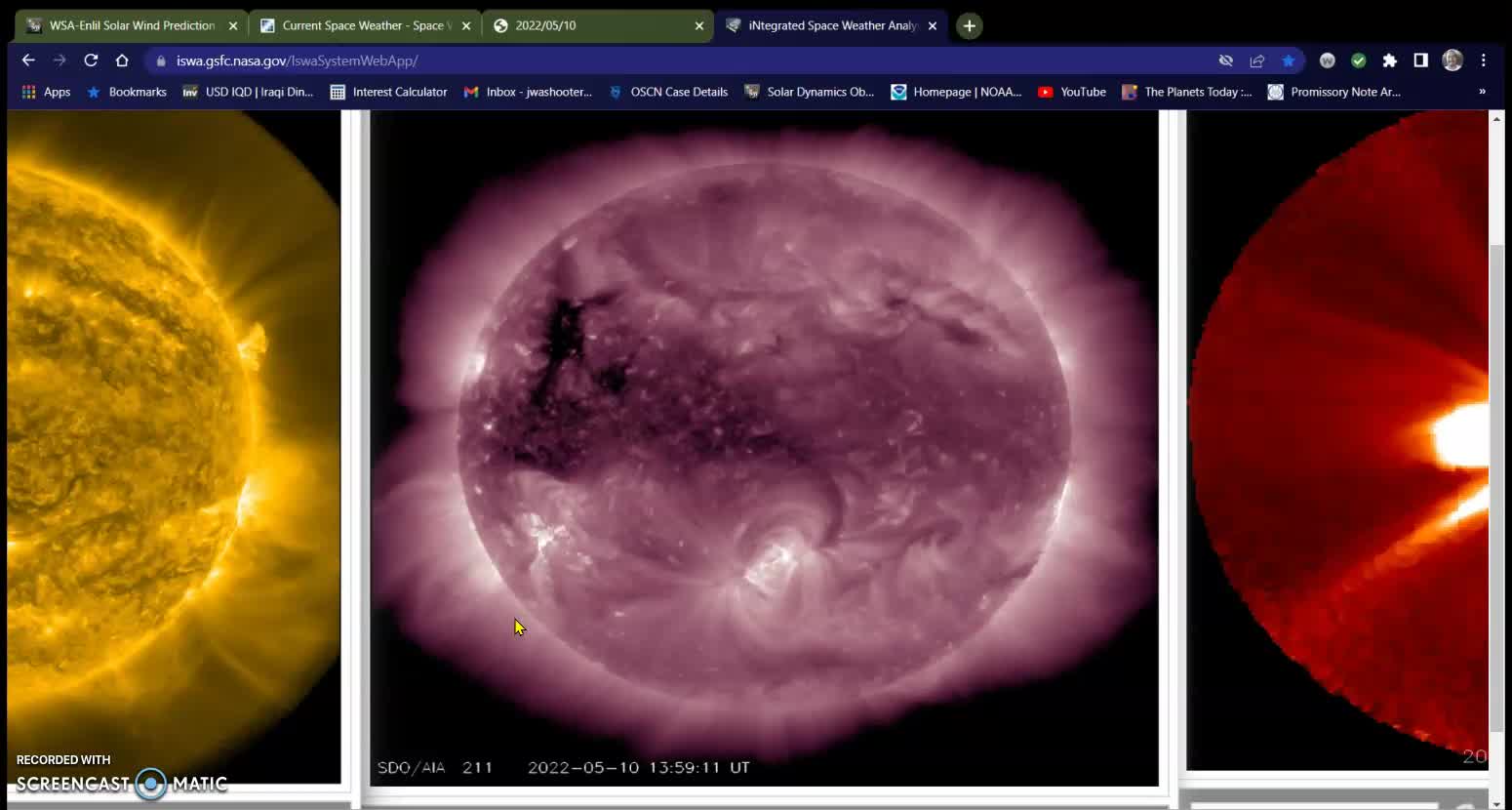Viewport: 1512px width, 810px height.
Task: Open the Solar Dynamics Observatory bookmark
Action: click(x=810, y=92)
